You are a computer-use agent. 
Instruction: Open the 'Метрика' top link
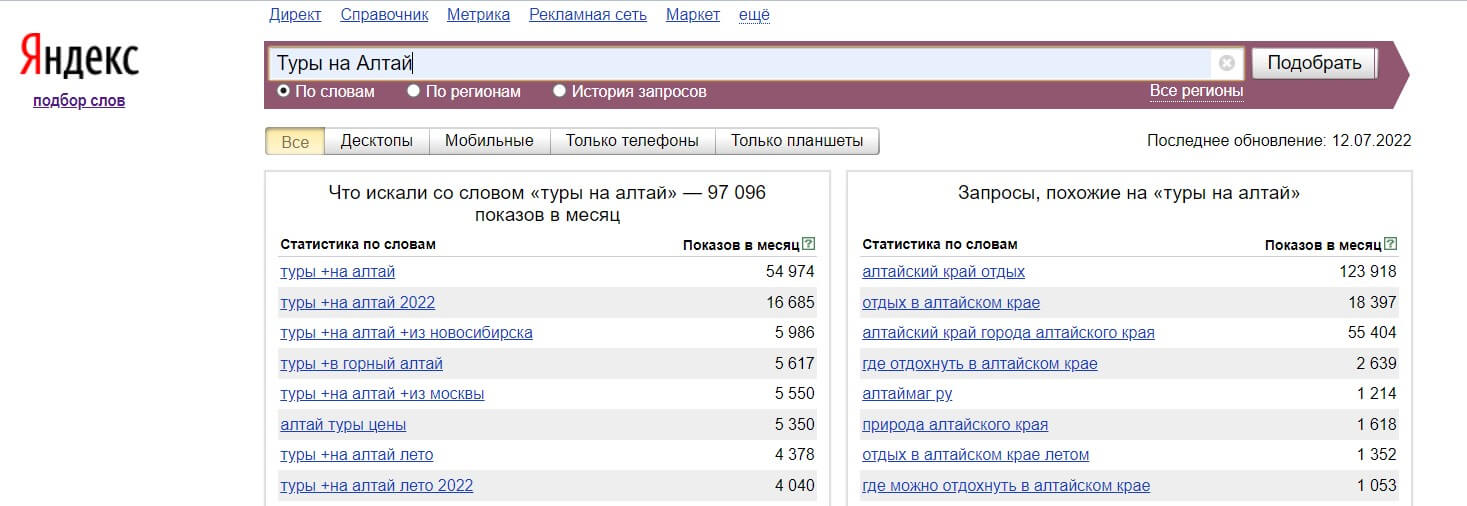tap(478, 14)
